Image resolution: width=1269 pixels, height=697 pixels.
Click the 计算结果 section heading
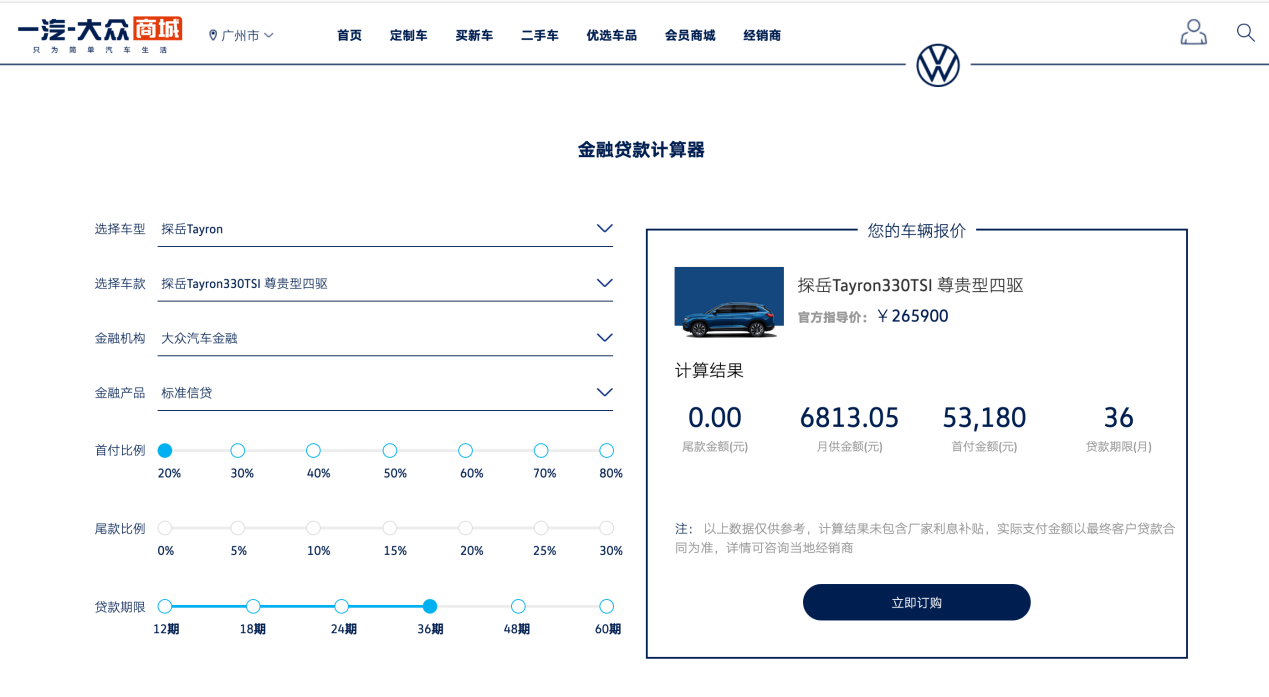(709, 371)
